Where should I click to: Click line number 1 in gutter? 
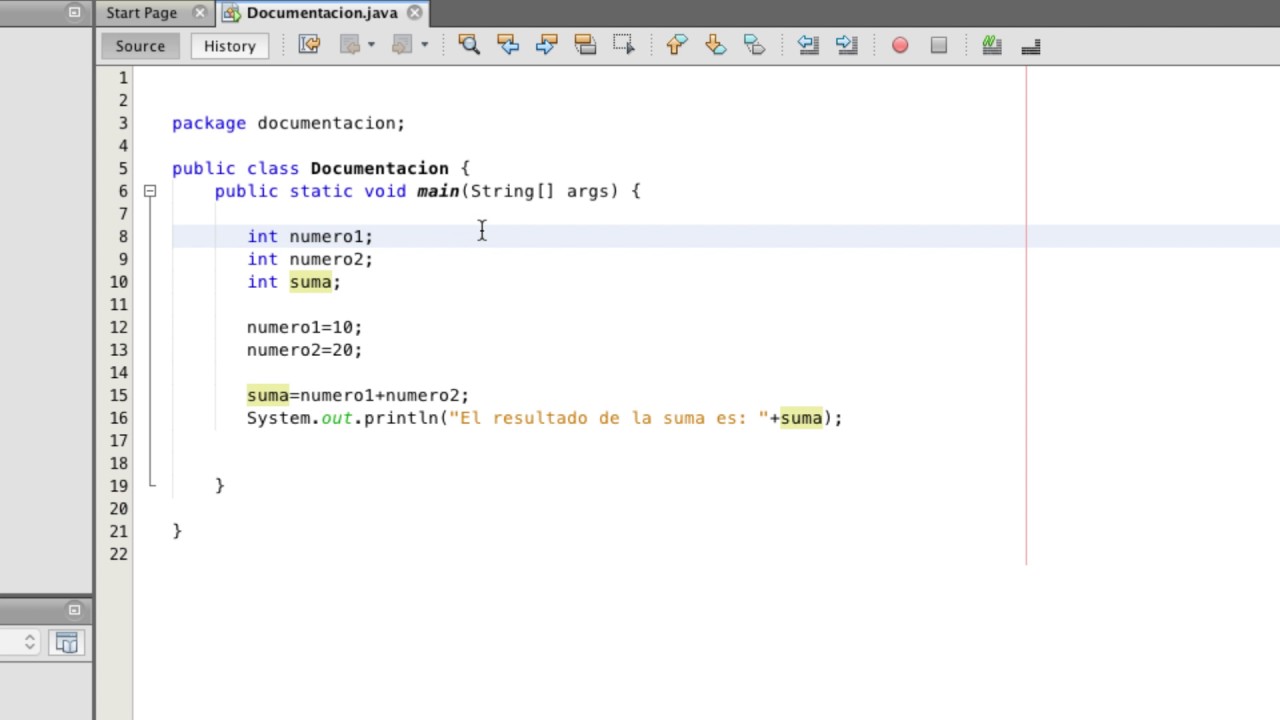(123, 77)
